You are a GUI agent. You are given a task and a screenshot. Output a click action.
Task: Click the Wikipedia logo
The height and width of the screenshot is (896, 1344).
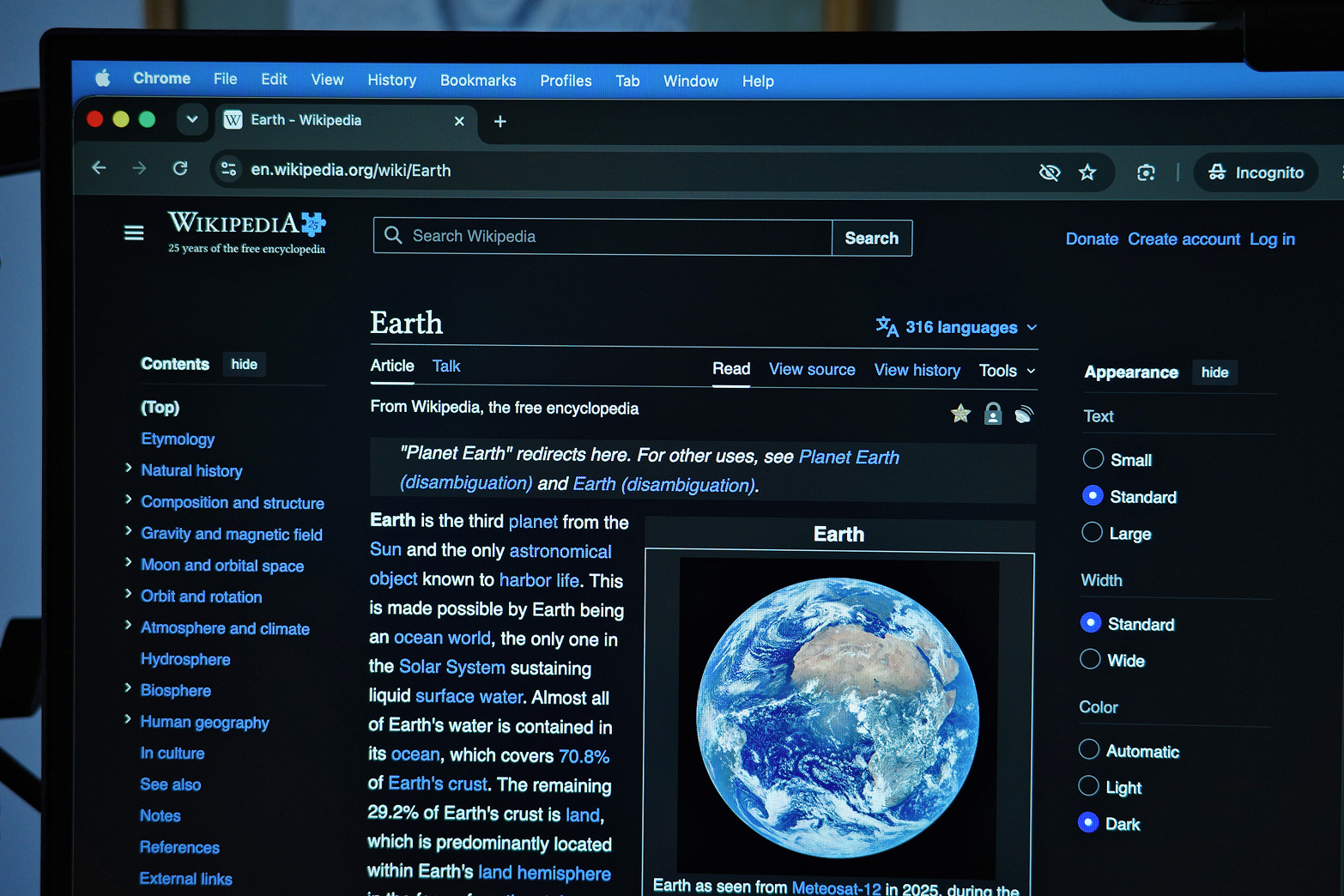click(x=247, y=233)
